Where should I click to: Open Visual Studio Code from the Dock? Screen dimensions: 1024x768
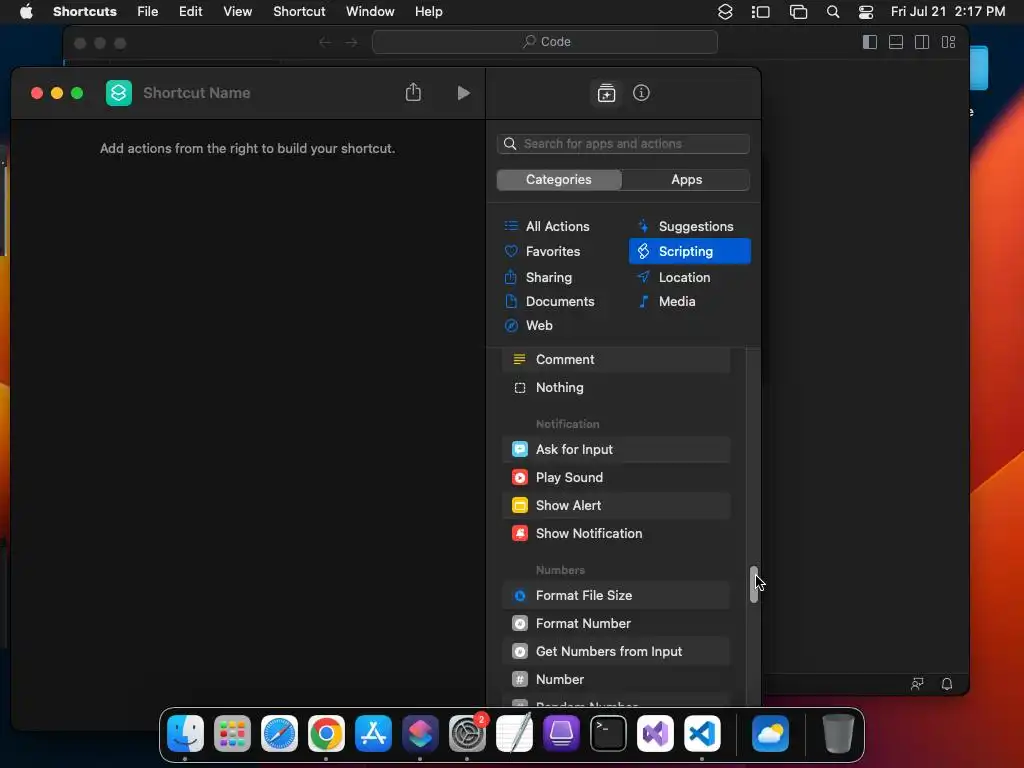coord(703,733)
